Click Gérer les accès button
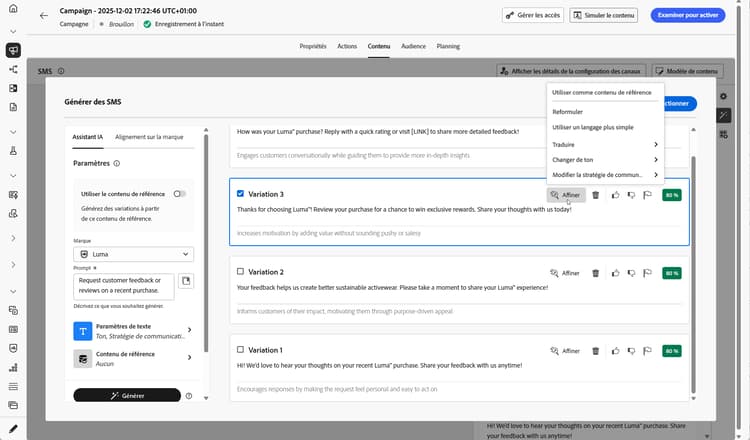Image resolution: width=750 pixels, height=440 pixels. click(533, 15)
